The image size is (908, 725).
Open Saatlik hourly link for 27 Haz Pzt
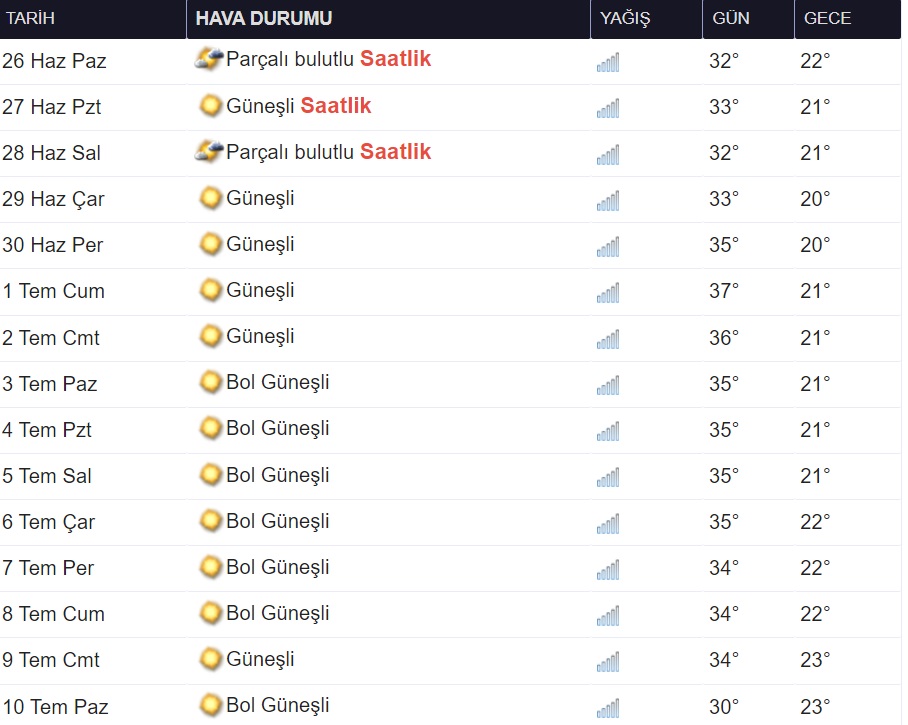point(336,105)
